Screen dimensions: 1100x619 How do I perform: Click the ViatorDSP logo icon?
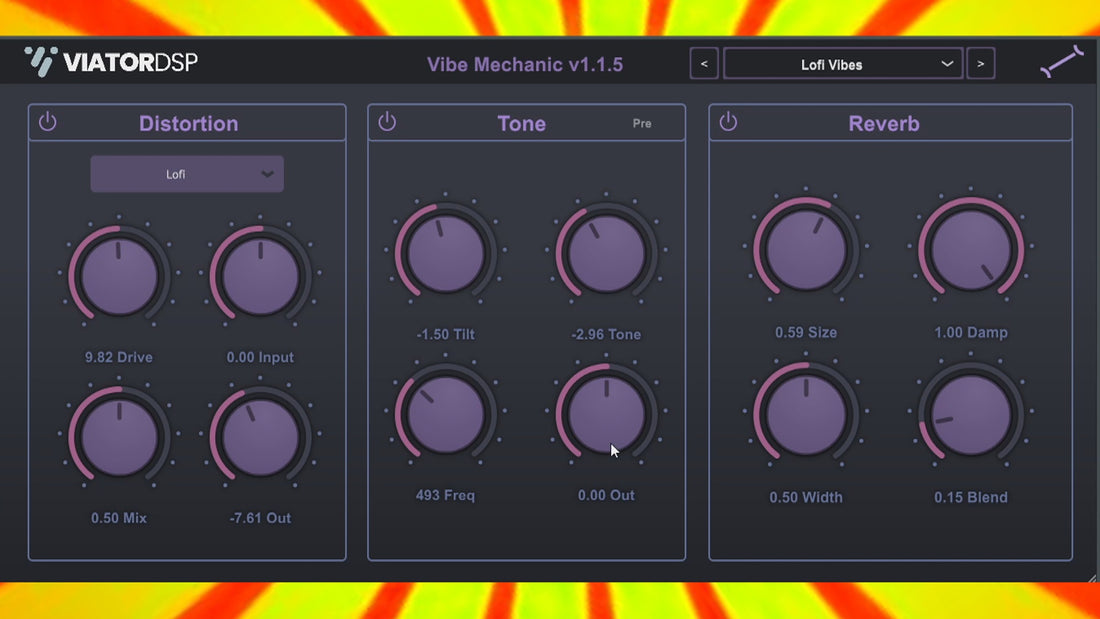pos(41,62)
